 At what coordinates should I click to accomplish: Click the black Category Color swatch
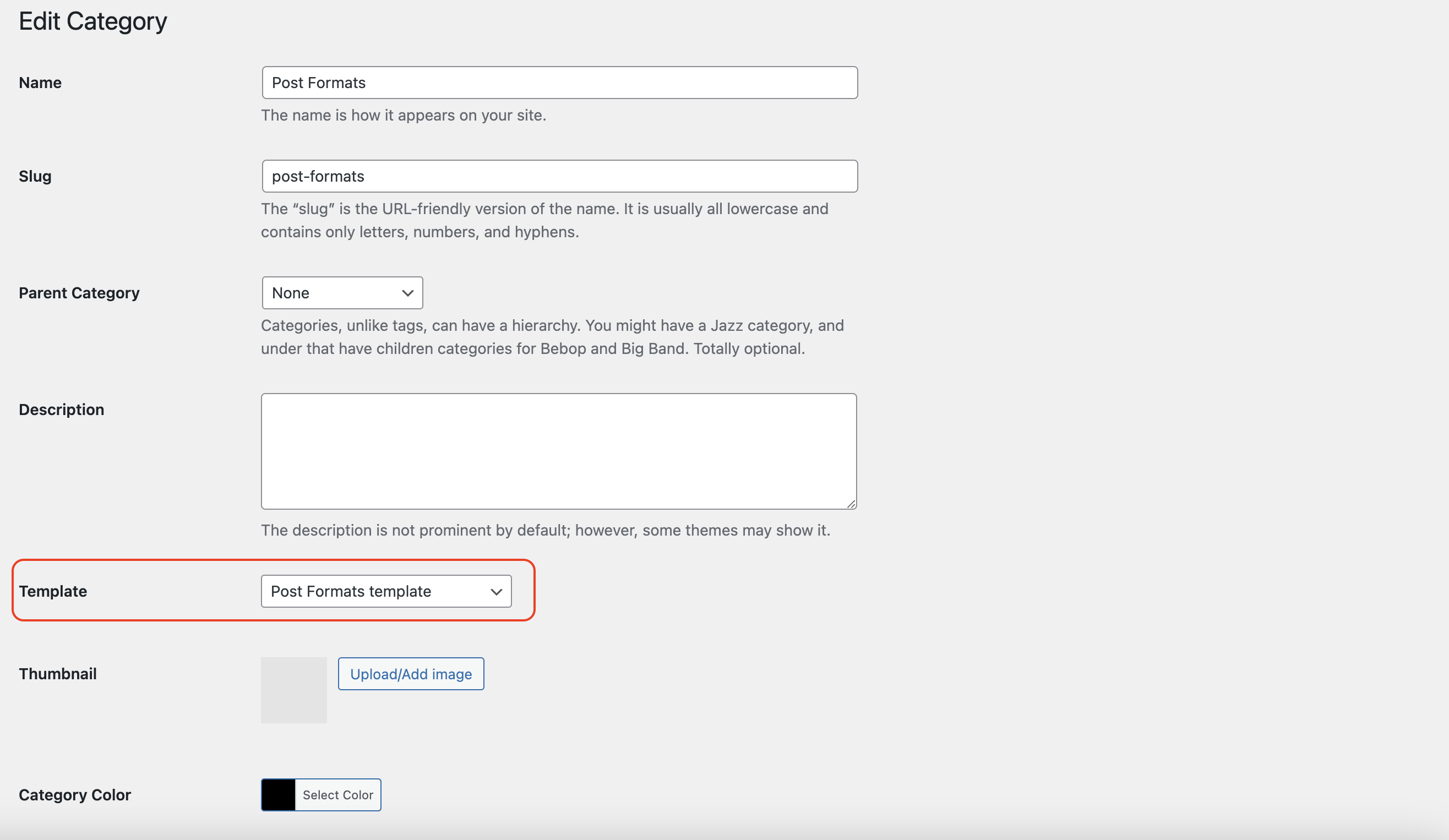tap(279, 794)
